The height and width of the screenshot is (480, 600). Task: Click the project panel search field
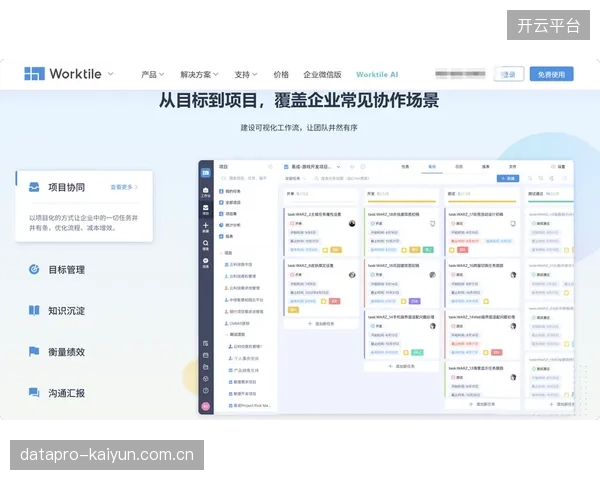[245, 178]
